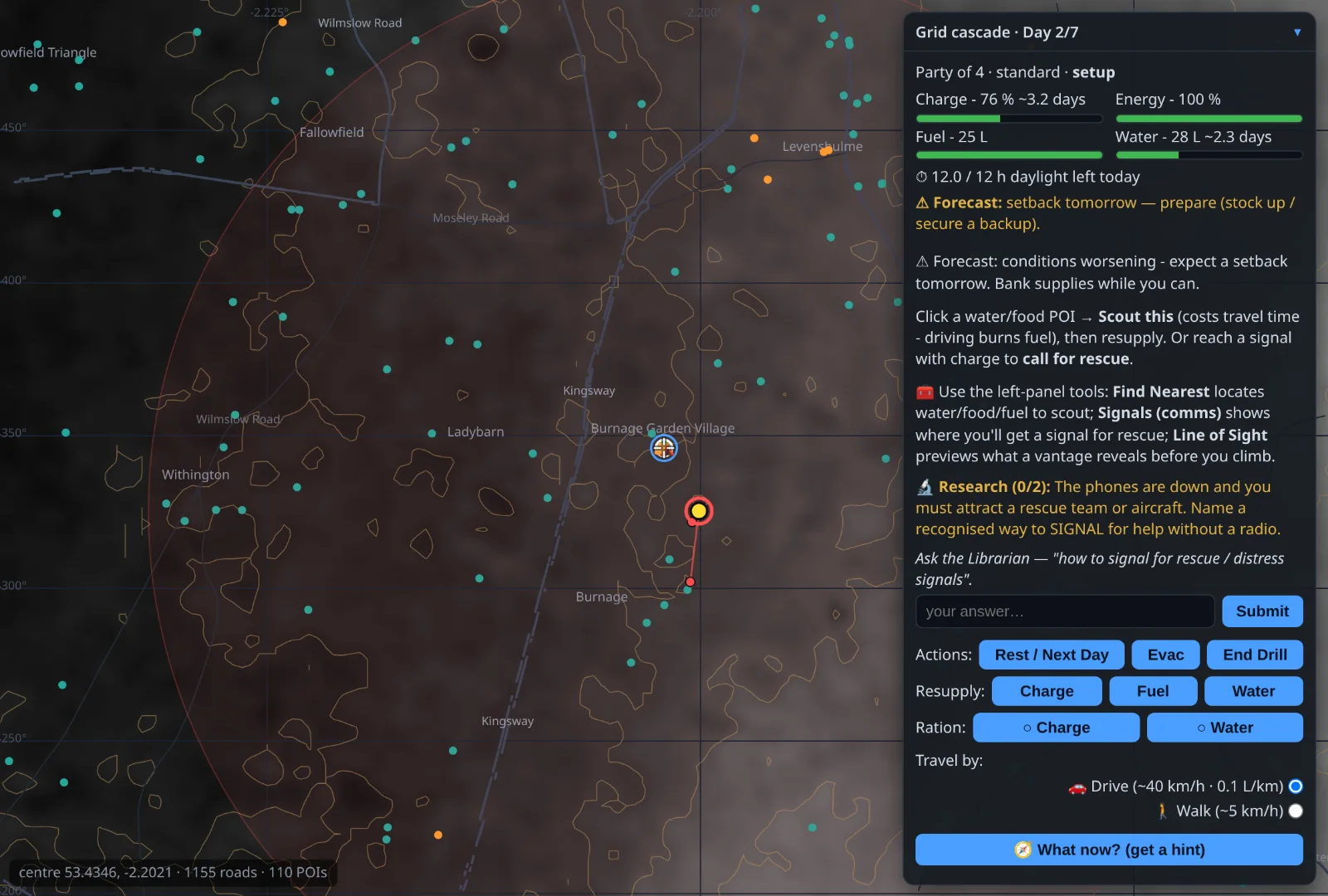Click the red route endpoint dot
The width and height of the screenshot is (1328, 896).
click(x=690, y=582)
